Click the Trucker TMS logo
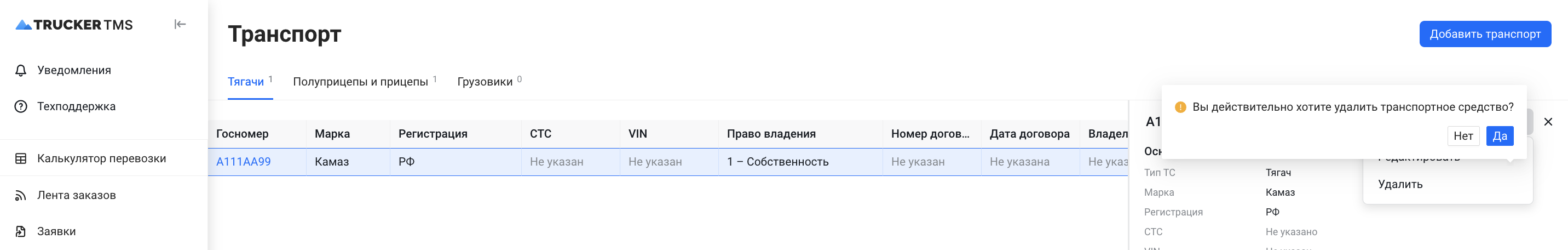 [x=74, y=24]
